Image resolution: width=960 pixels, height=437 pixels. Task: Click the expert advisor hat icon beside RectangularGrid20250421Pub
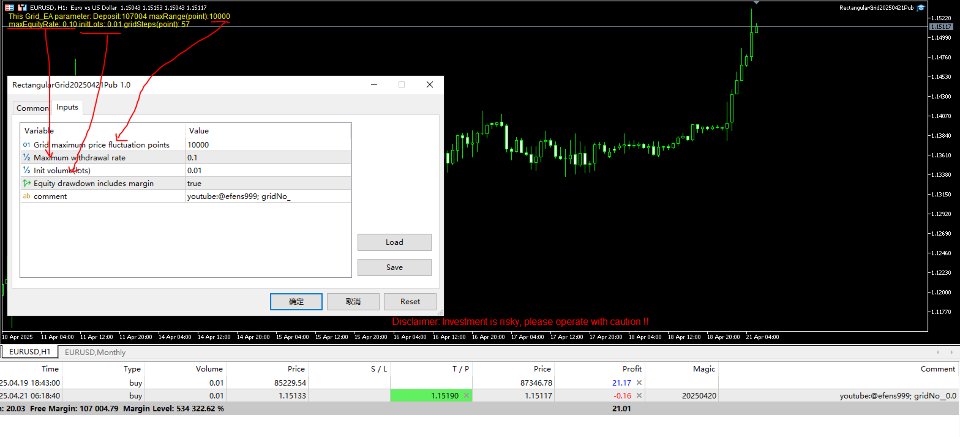click(x=921, y=7)
